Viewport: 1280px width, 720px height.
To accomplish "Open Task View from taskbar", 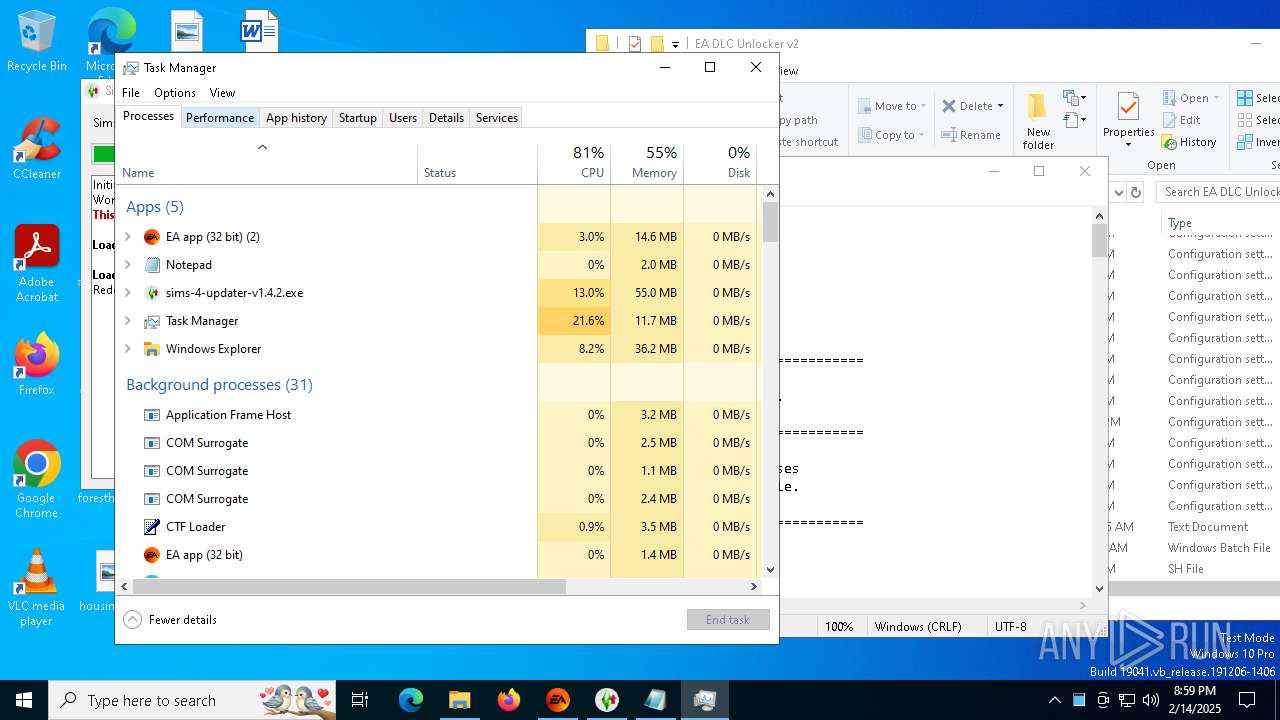I will pyautogui.click(x=360, y=700).
